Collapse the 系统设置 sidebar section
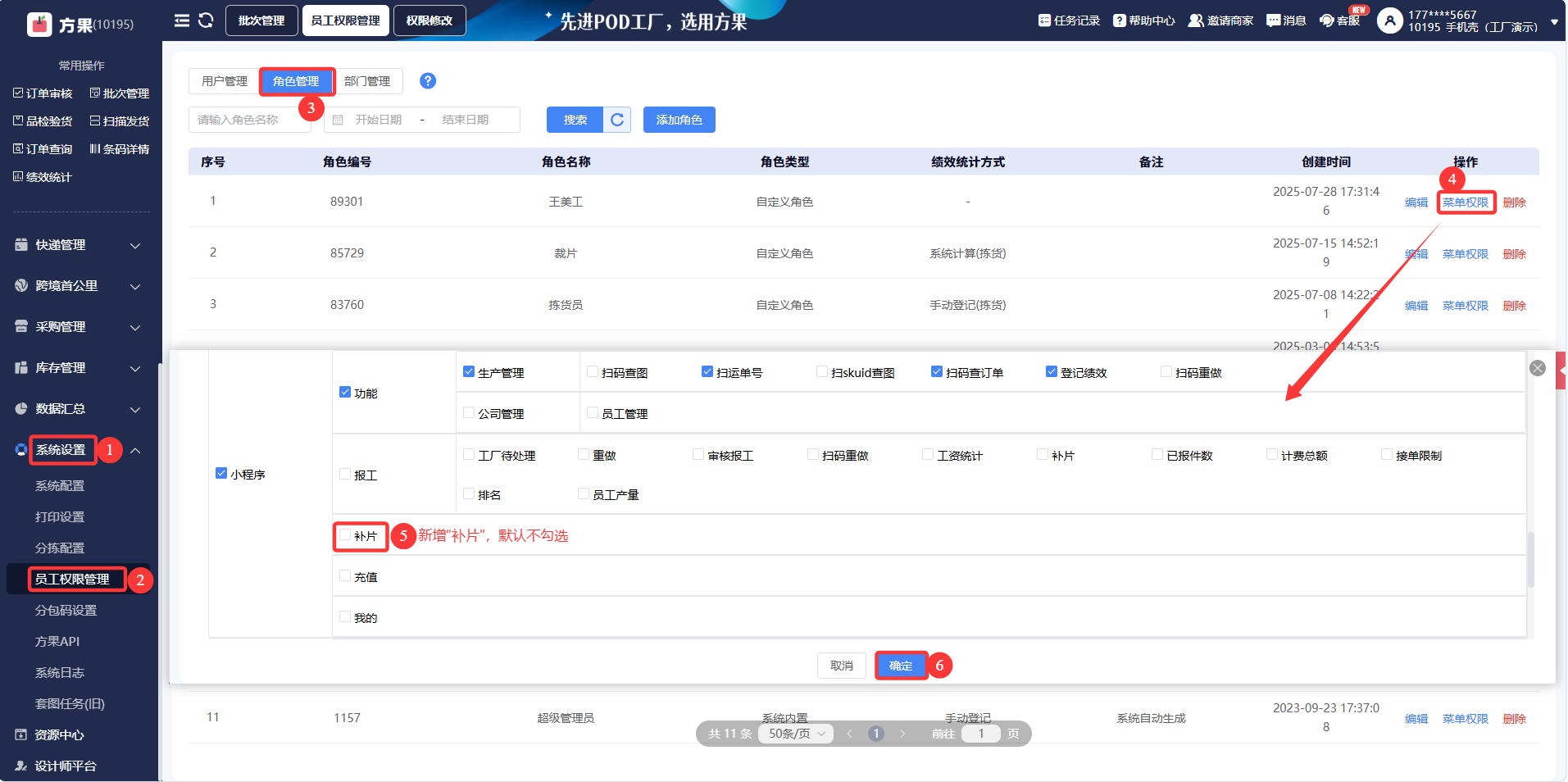Screen dimensions: 1568x782 pyautogui.click(x=135, y=450)
